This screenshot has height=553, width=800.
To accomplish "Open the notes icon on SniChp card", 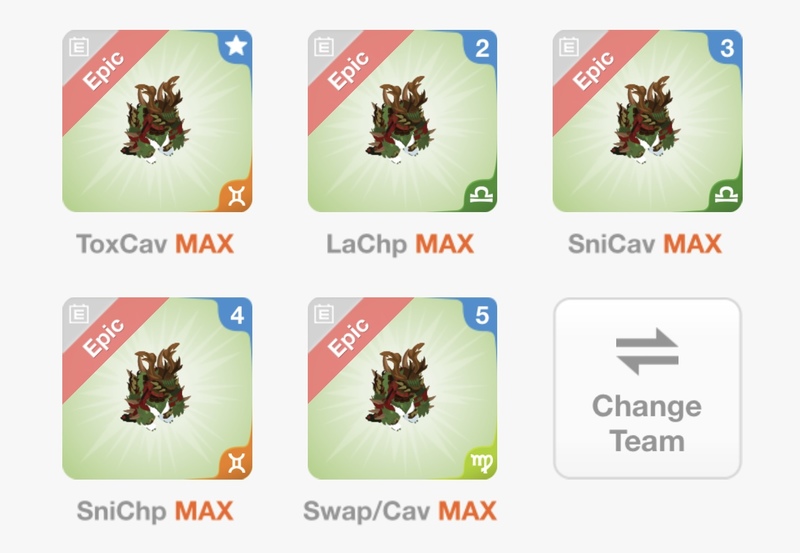I will point(79,314).
